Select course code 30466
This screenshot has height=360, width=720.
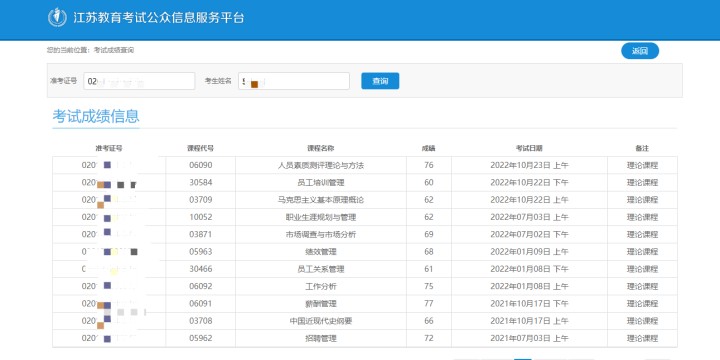201,269
